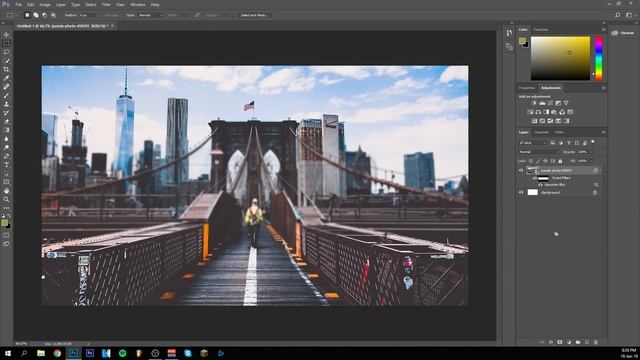Image resolution: width=640 pixels, height=360 pixels.
Task: Close the document tab
Action: [x=112, y=26]
